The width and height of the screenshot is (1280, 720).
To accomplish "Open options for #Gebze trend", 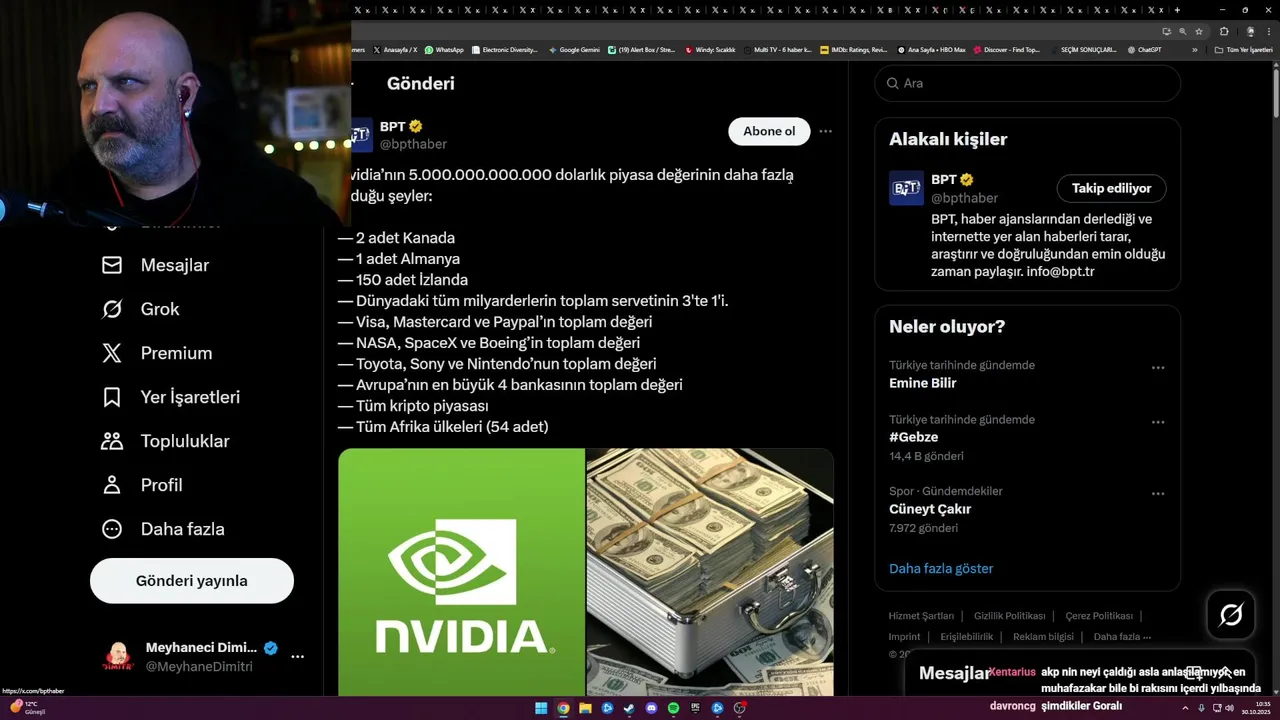I will 1158,422.
